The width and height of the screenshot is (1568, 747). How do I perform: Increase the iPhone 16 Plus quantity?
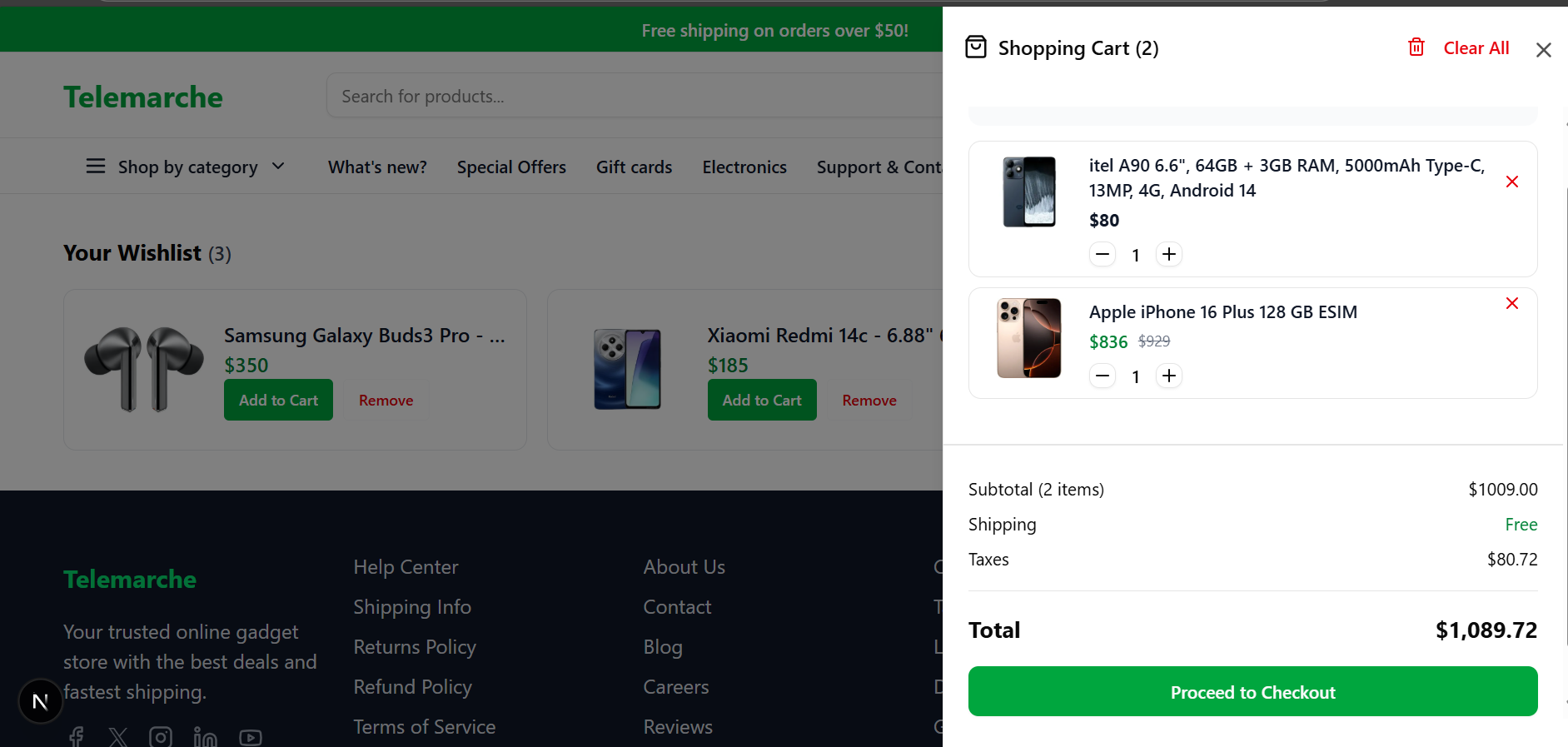1168,376
